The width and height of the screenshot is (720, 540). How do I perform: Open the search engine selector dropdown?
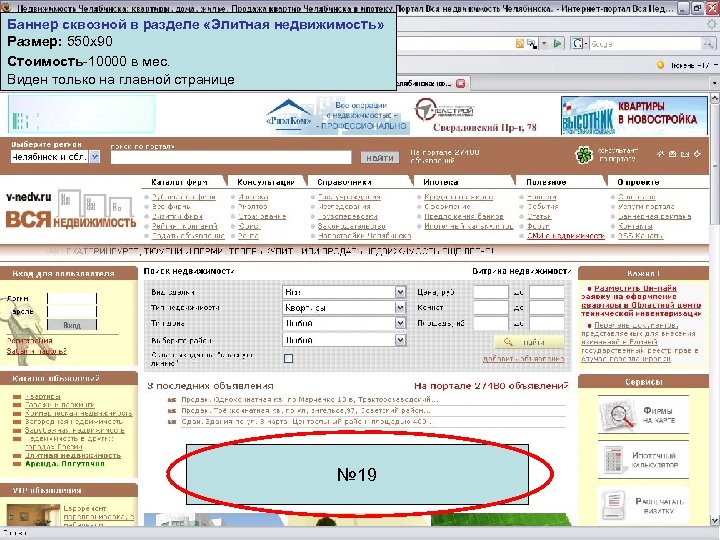pyautogui.click(x=579, y=44)
